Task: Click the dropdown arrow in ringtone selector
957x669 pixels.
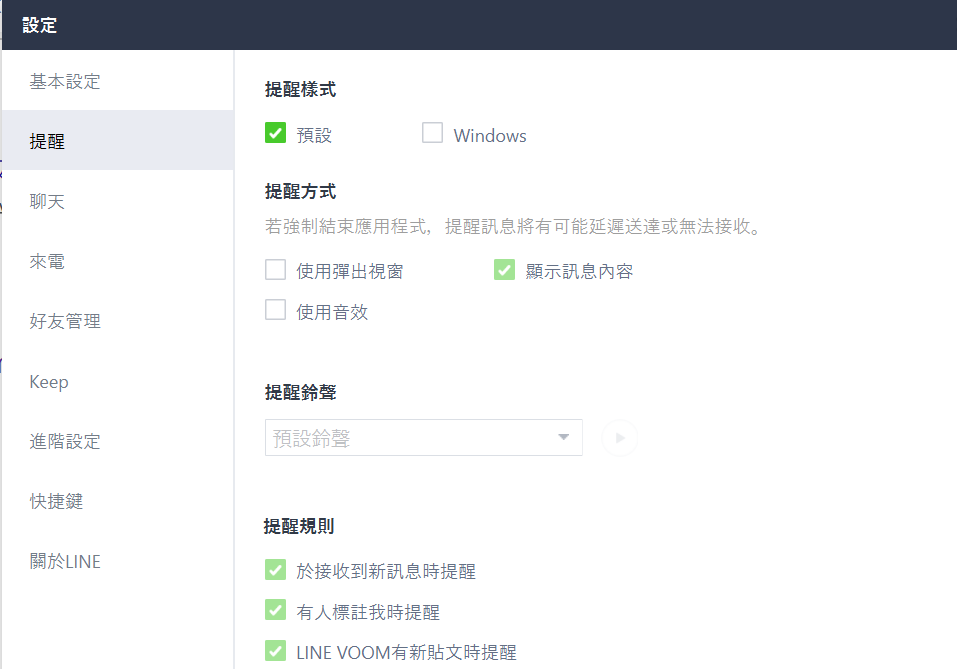Action: click(563, 437)
